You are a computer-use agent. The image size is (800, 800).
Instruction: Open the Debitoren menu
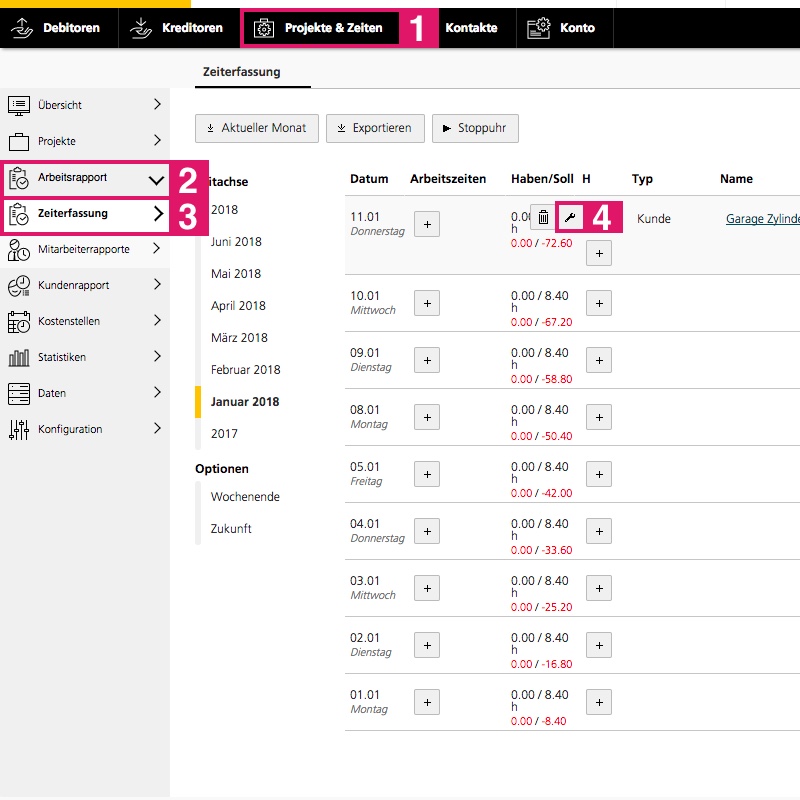pyautogui.click(x=57, y=28)
